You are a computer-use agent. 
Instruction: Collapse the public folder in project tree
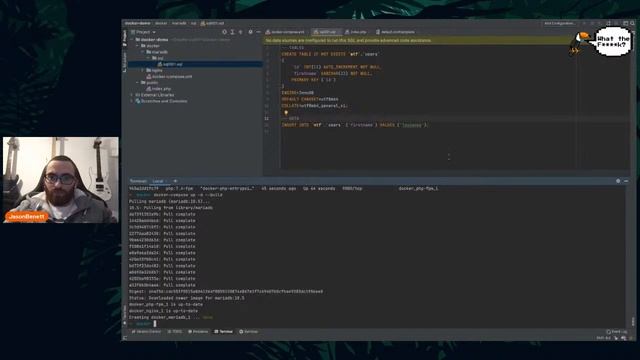coord(138,82)
